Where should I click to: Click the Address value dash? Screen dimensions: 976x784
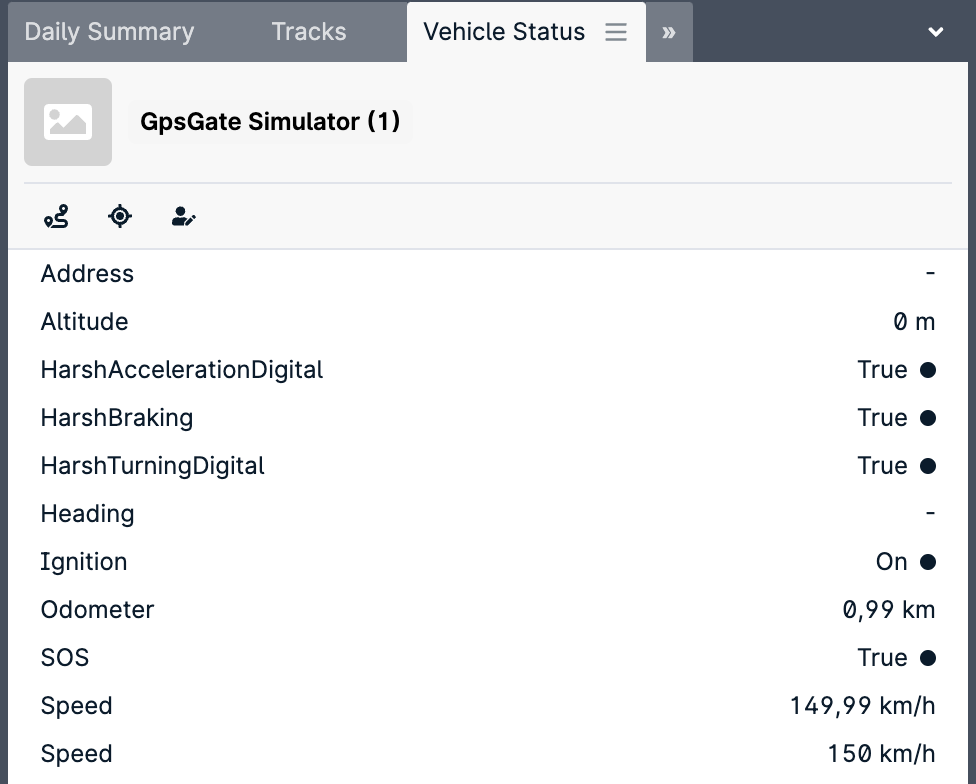[x=929, y=273]
